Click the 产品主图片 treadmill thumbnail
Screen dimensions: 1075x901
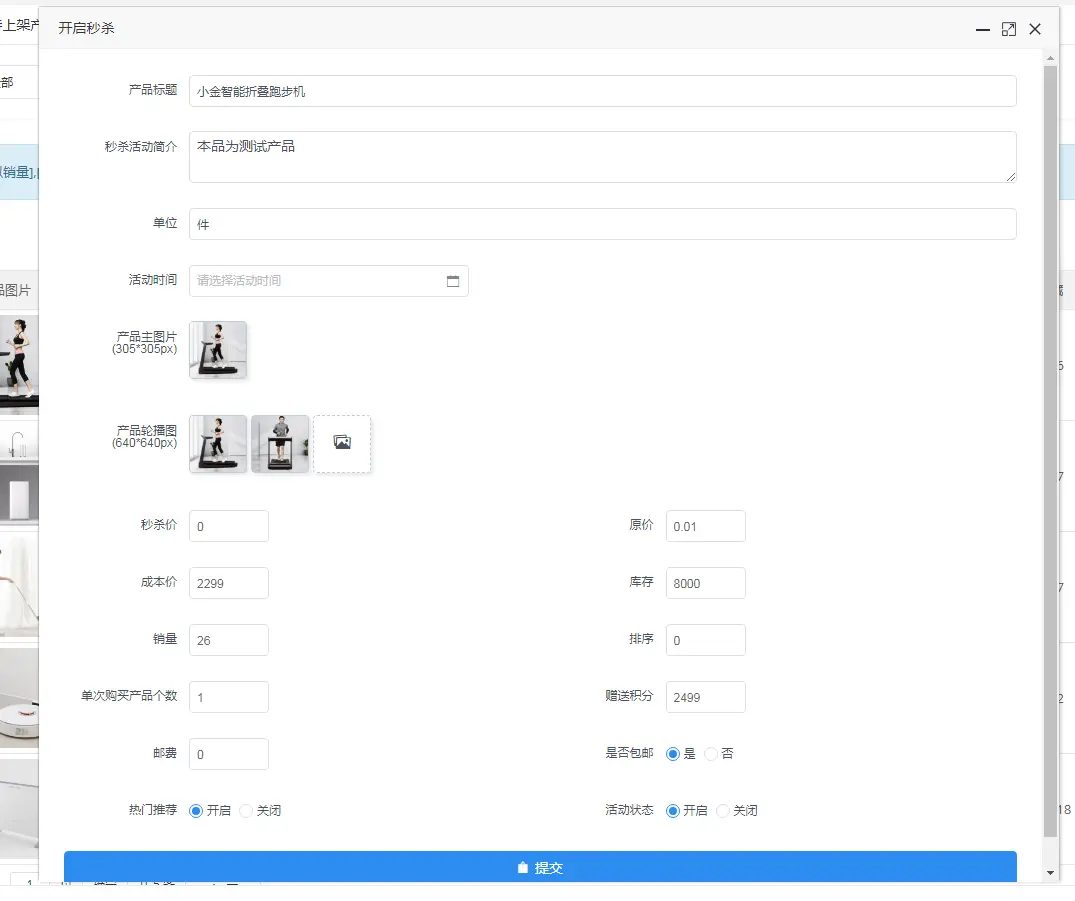point(218,350)
